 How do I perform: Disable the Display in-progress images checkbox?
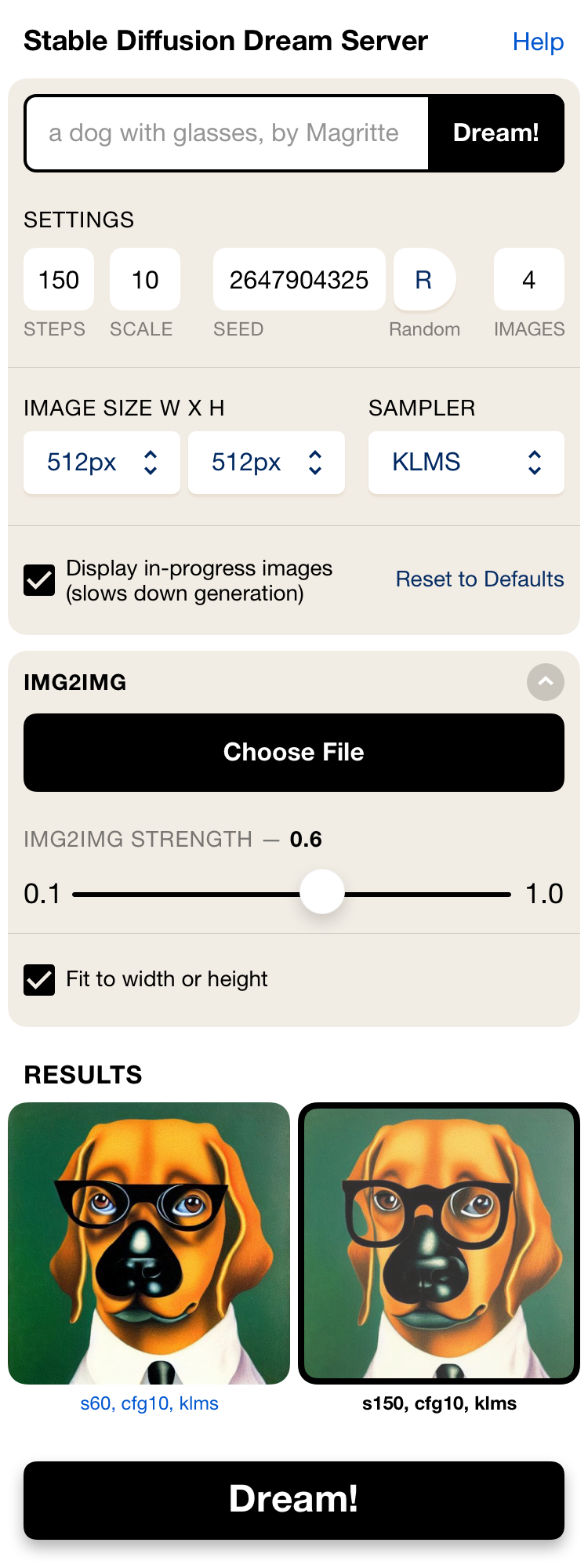point(39,580)
